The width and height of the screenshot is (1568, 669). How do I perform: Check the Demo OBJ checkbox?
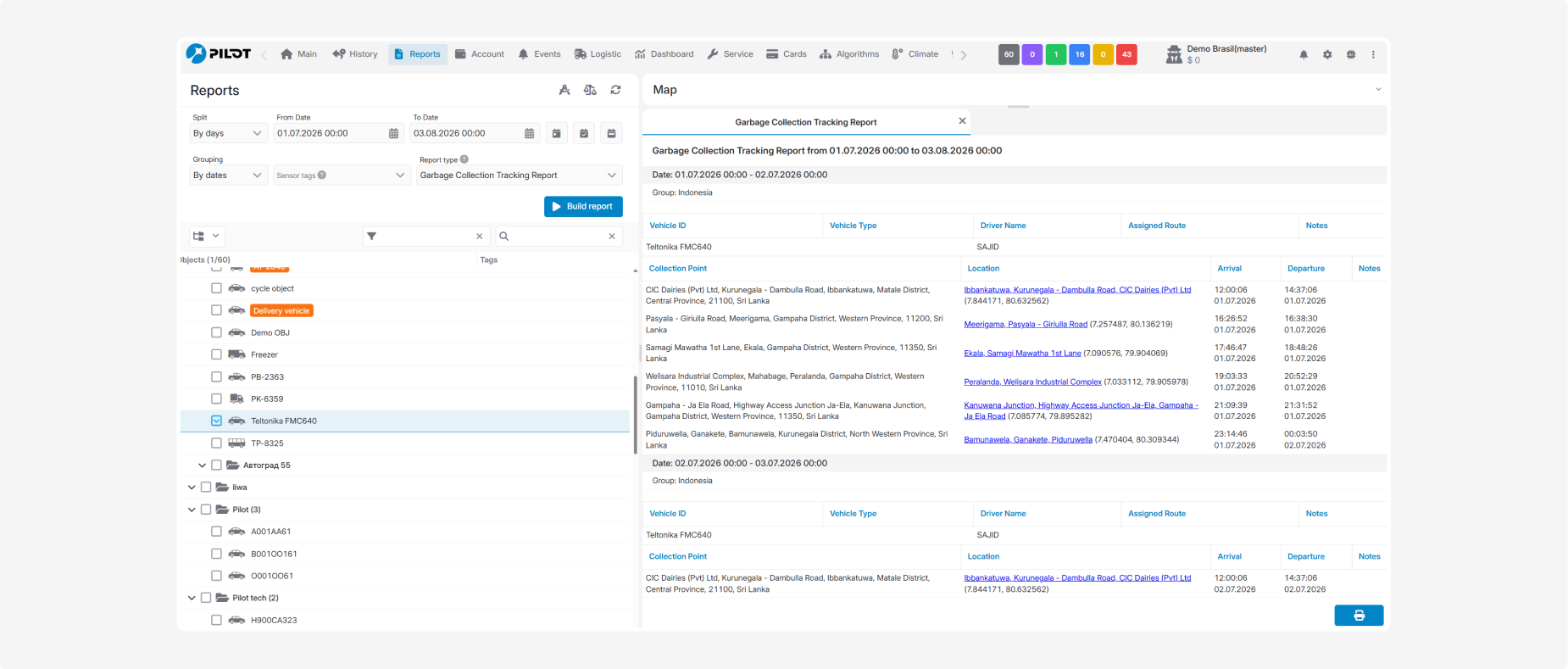tap(216, 332)
